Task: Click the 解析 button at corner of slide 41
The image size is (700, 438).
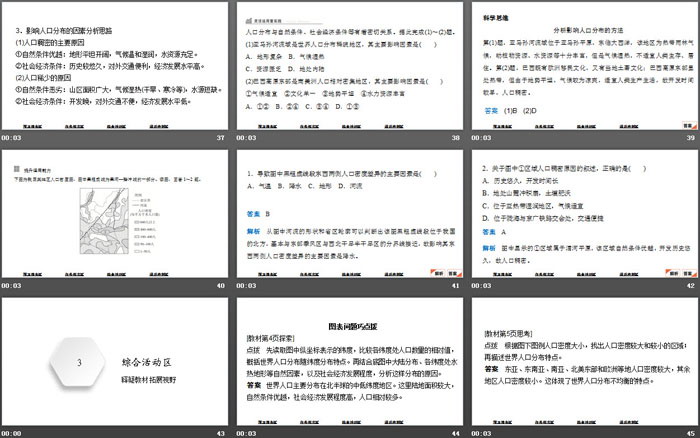Action: tap(438, 273)
